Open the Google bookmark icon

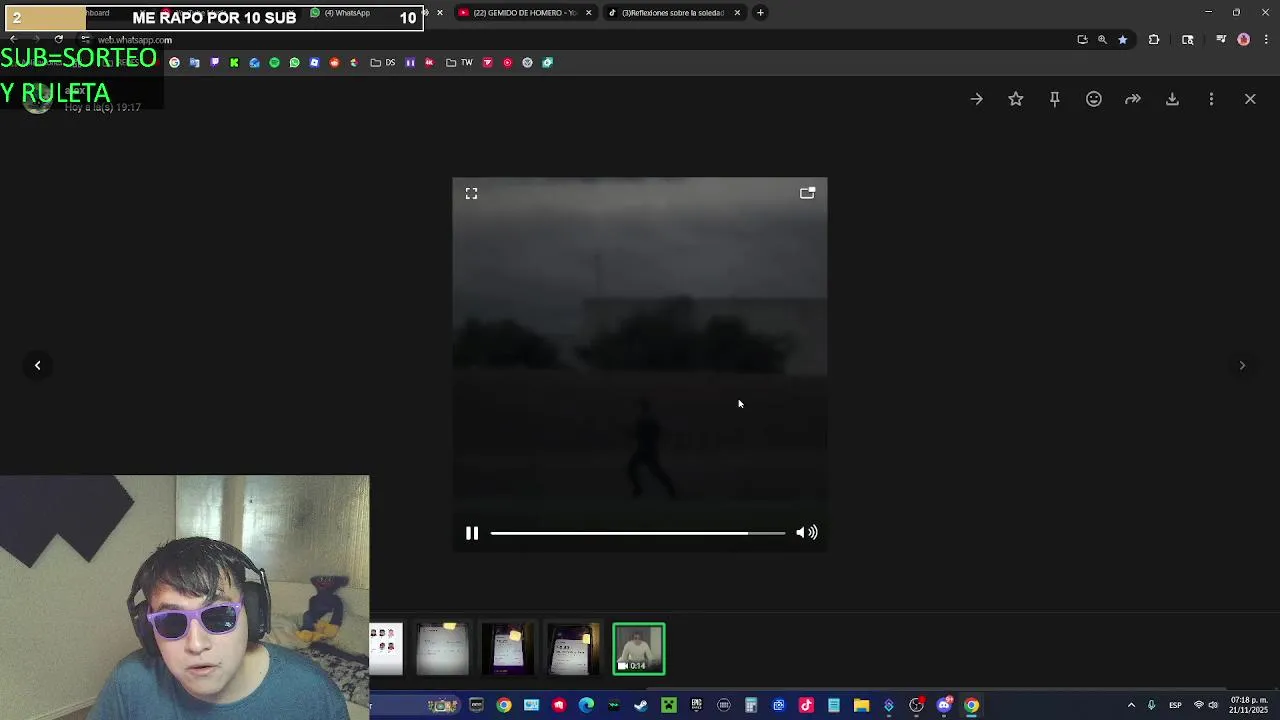[174, 63]
